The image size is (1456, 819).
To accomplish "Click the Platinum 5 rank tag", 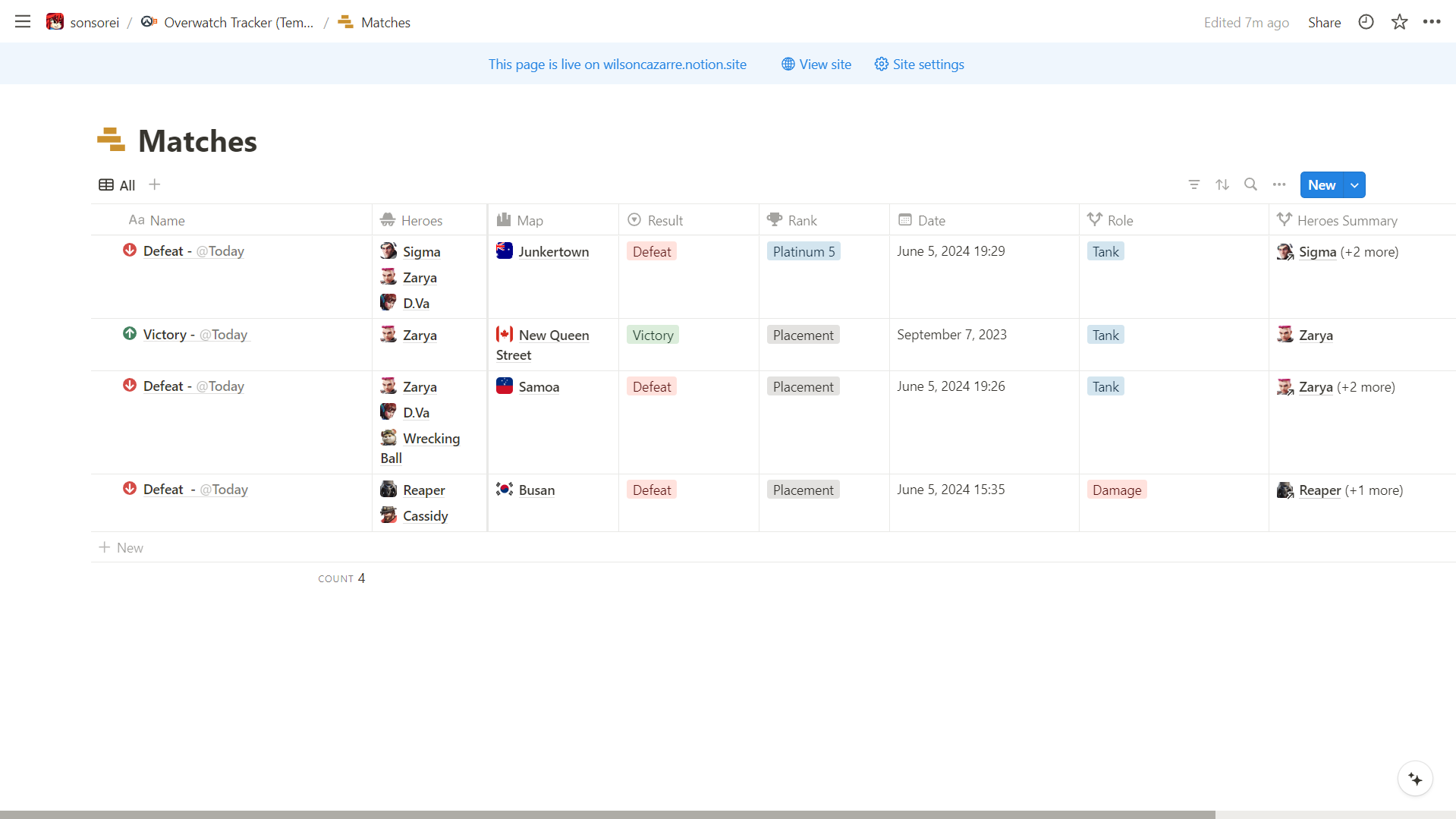I will 803,251.
